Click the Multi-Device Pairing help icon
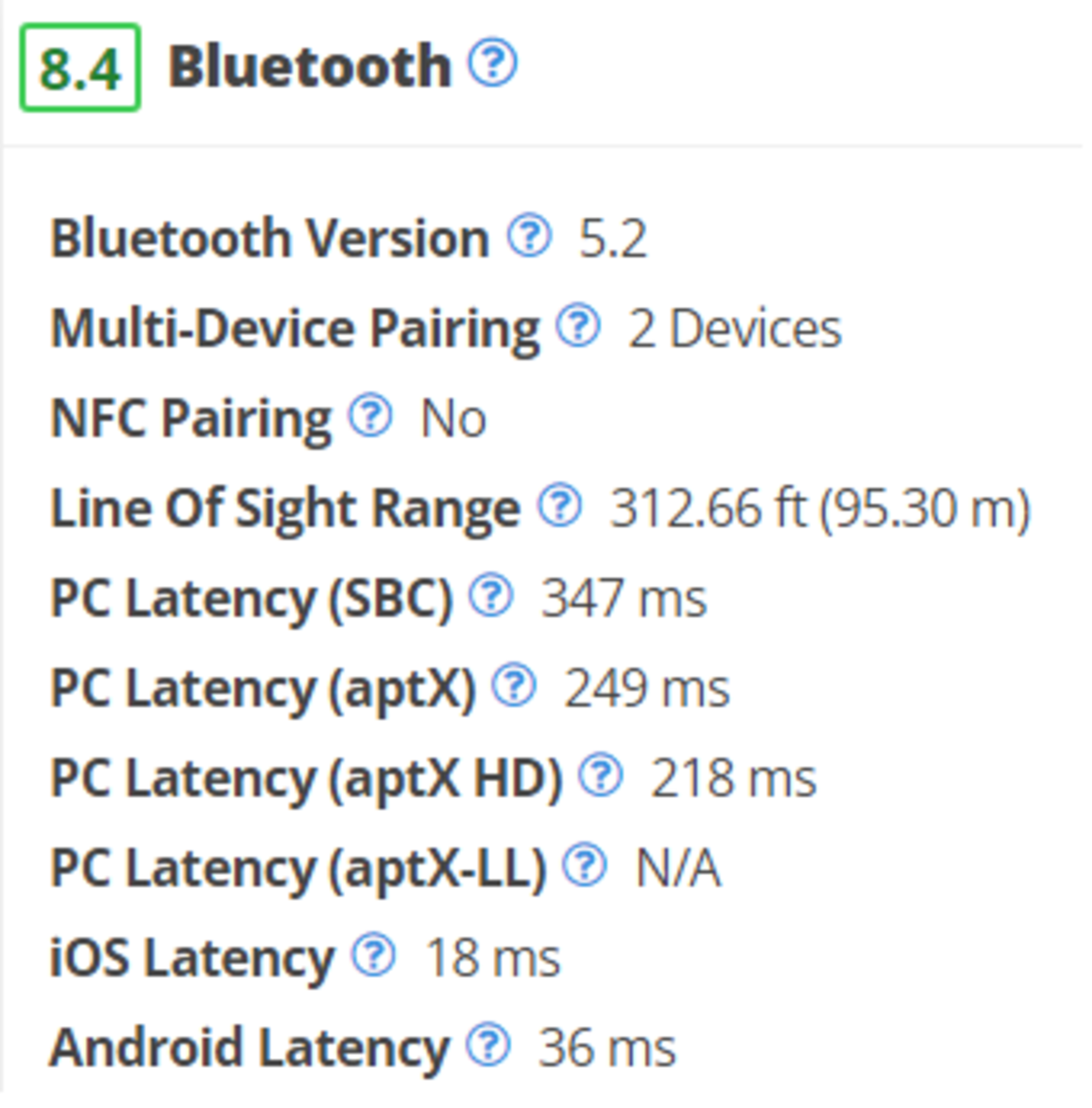Viewport: 1092px width, 1108px height. 578,325
